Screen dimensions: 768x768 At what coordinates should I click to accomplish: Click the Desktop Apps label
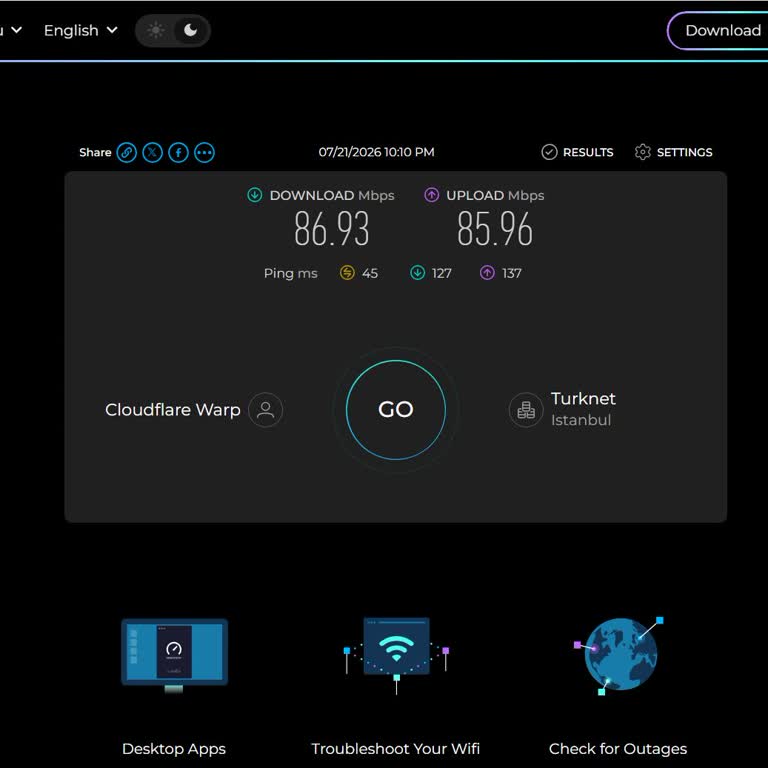pos(174,749)
